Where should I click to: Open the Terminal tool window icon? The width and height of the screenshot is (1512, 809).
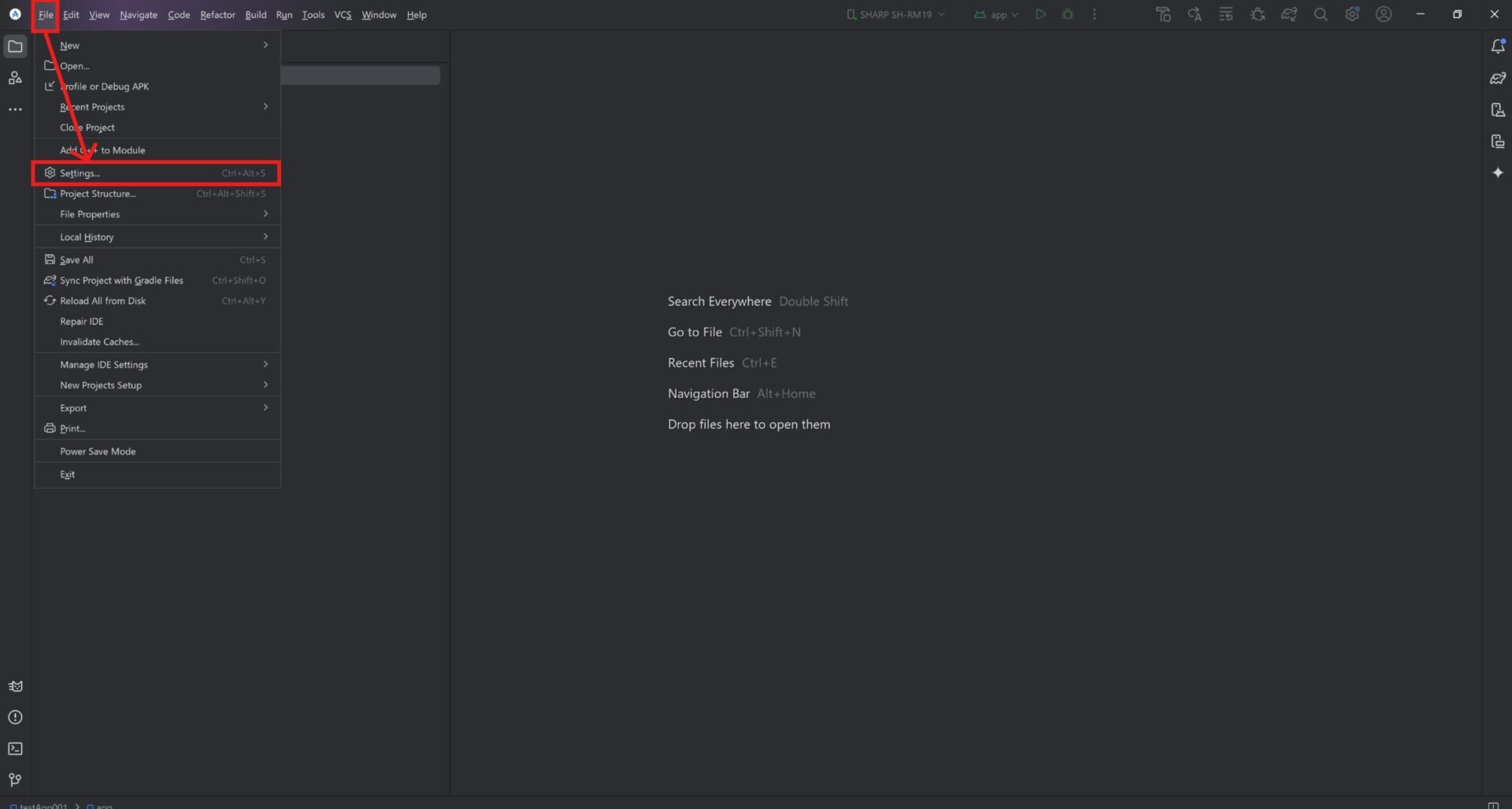pos(15,748)
